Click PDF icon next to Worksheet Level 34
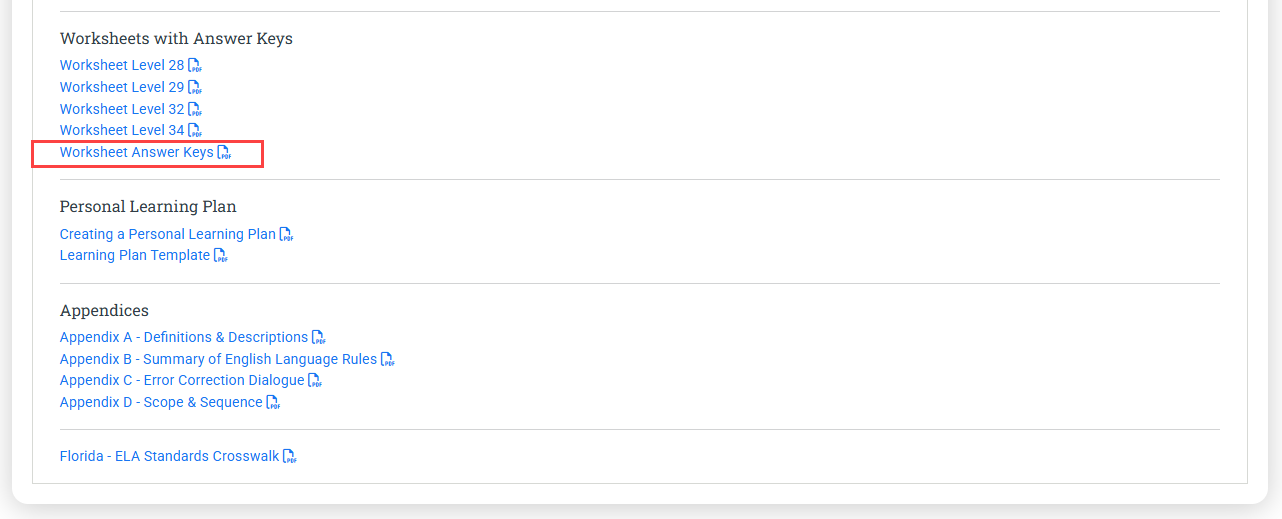The image size is (1282, 519). 195,131
